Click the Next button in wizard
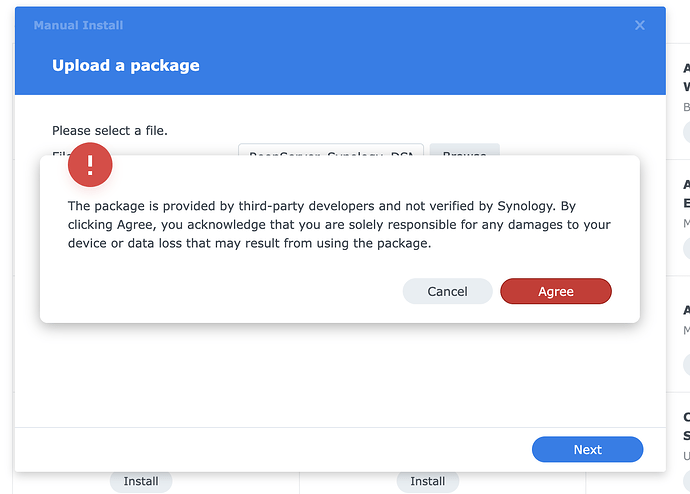Image resolution: width=690 pixels, height=494 pixels. 587,449
